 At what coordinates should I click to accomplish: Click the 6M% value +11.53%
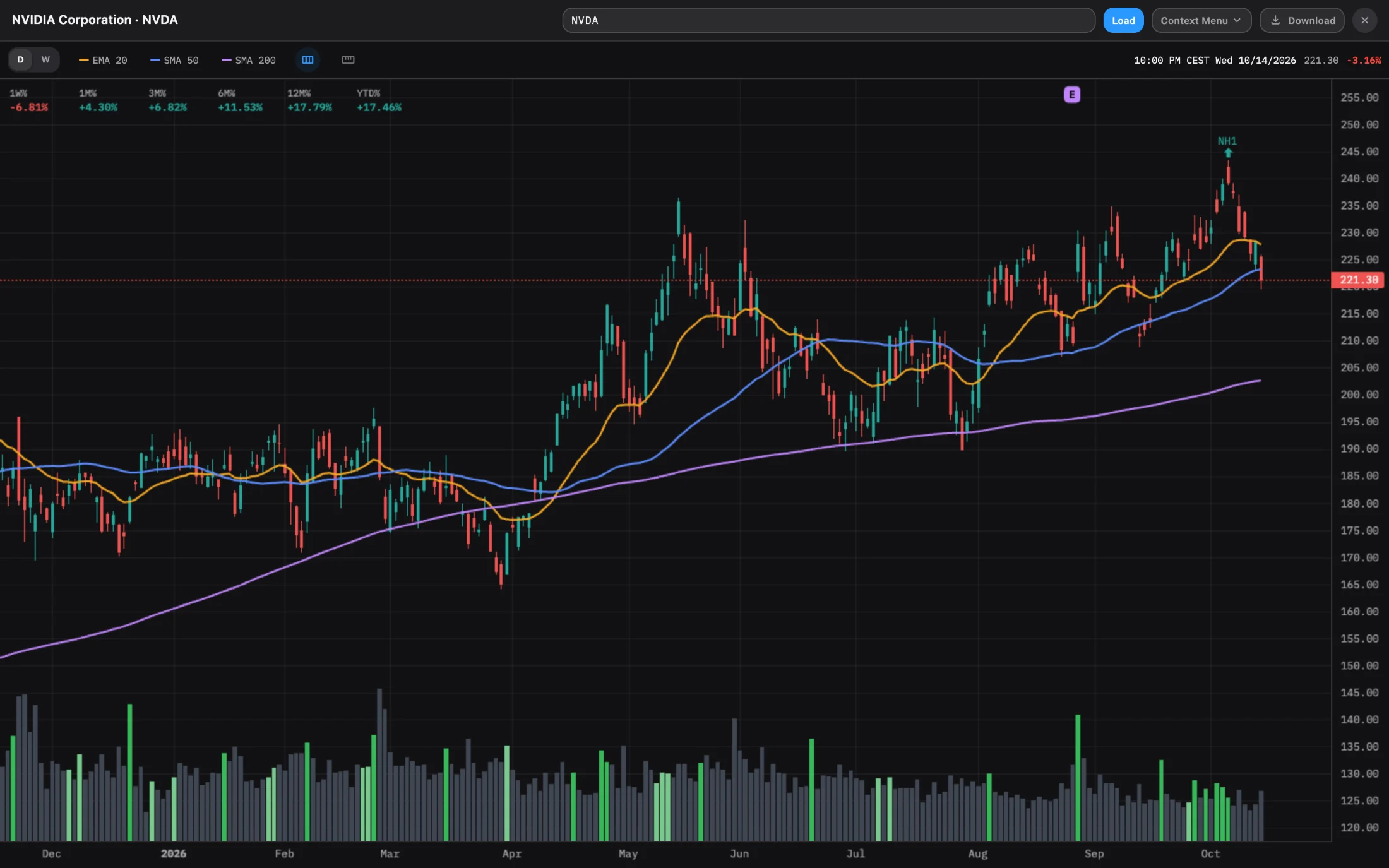[240, 107]
